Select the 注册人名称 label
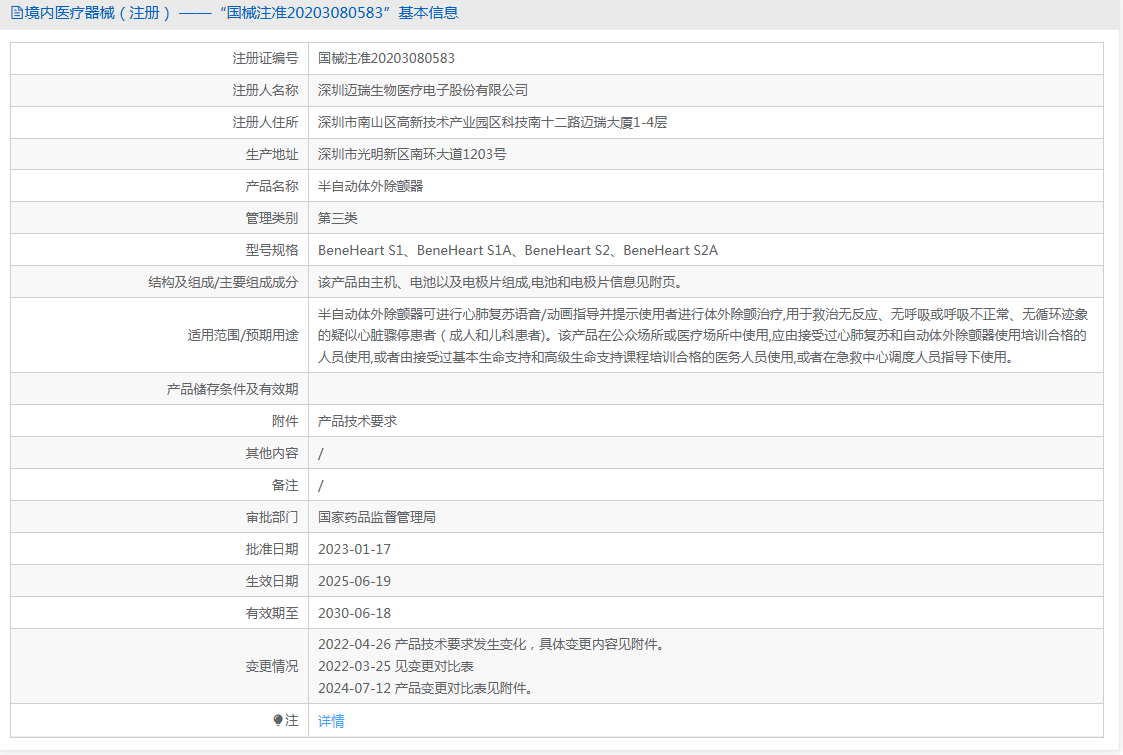This screenshot has height=755, width=1123. (265, 90)
